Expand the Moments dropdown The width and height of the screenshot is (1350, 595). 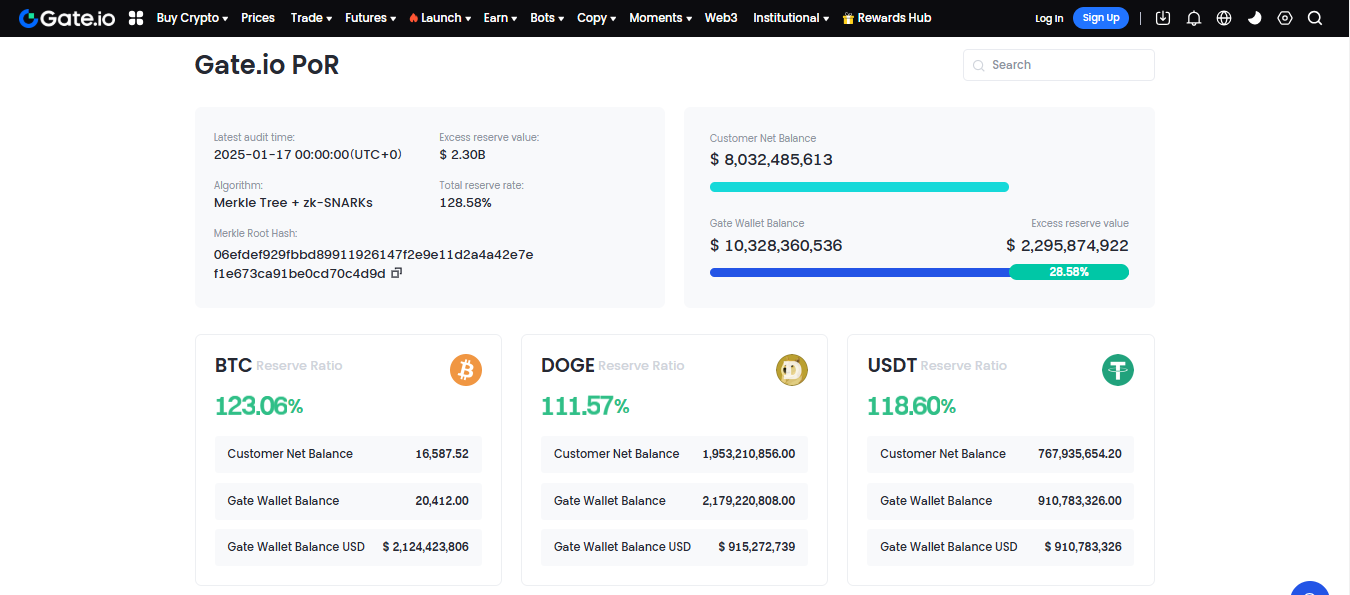[660, 18]
